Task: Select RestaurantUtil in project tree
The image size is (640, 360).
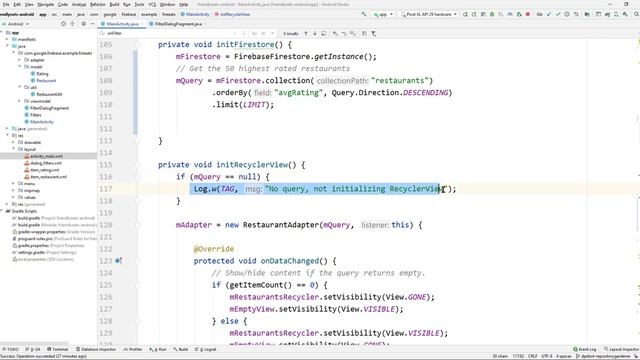Action: pyautogui.click(x=46, y=94)
